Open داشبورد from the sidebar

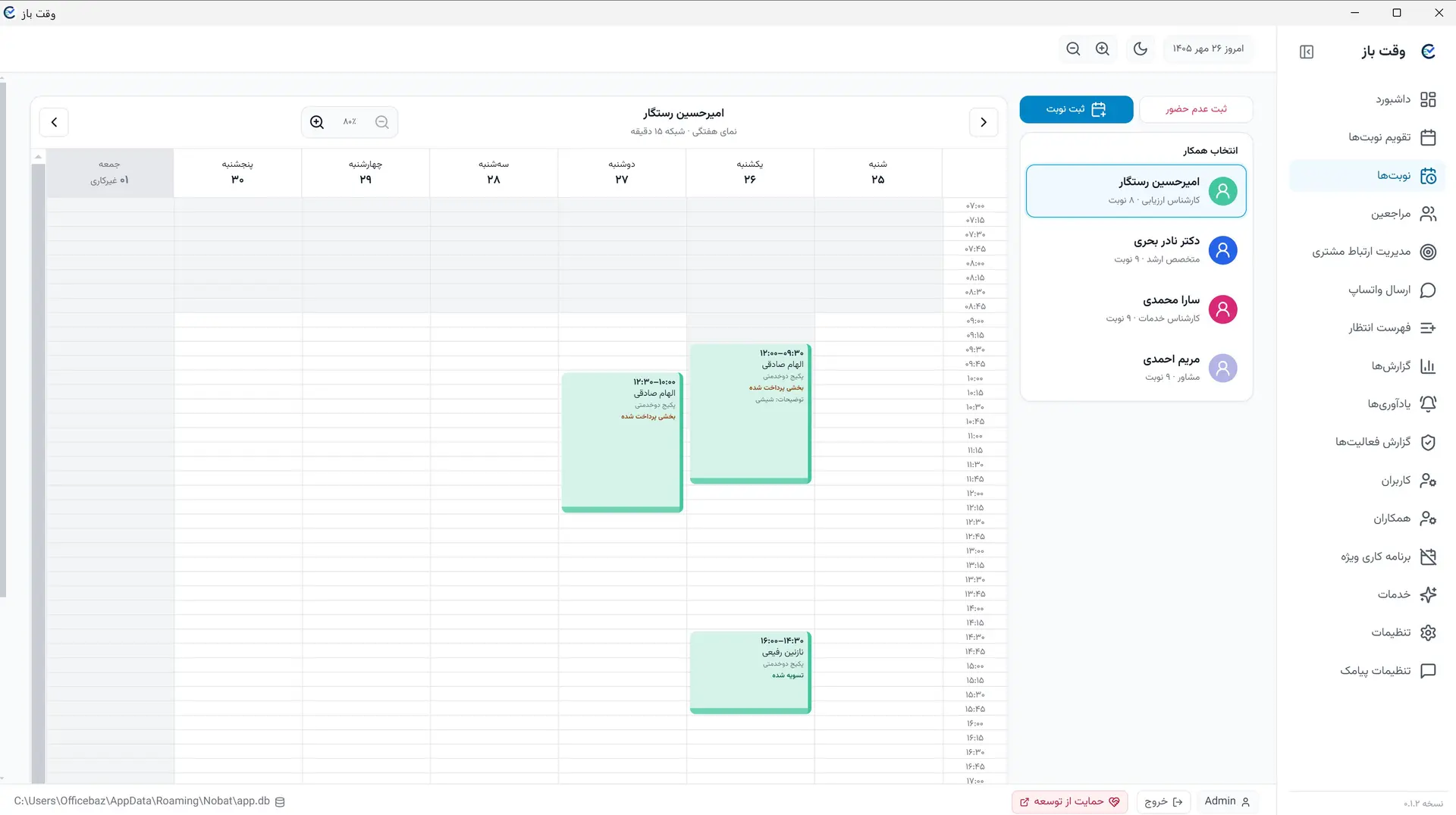[x=1367, y=99]
